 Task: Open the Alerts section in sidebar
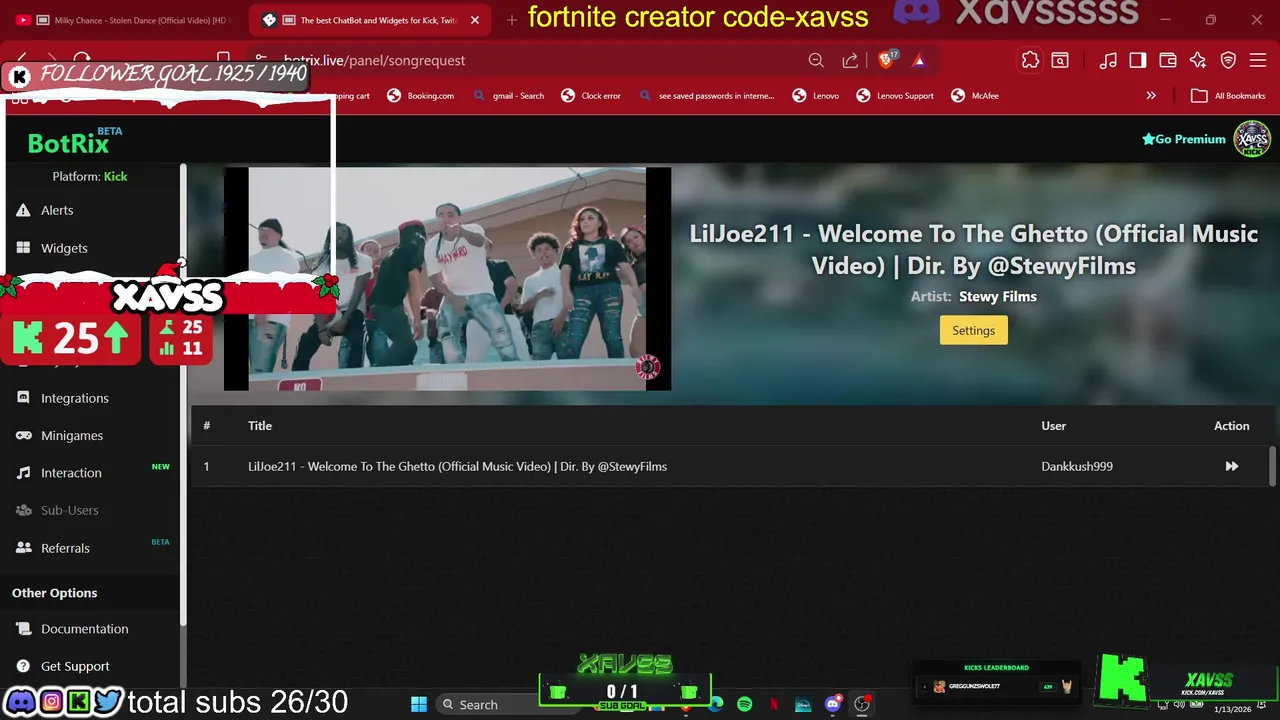click(57, 210)
